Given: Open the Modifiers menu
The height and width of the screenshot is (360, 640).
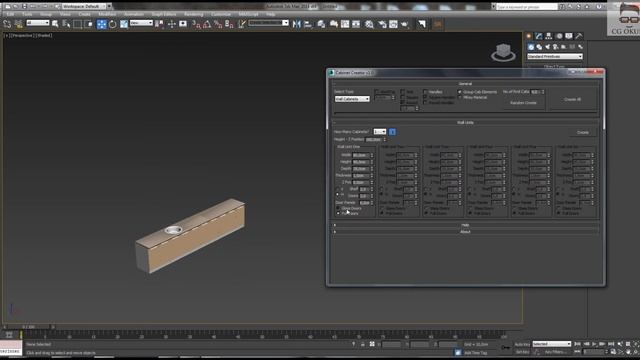Looking at the screenshot, I should click(107, 14).
